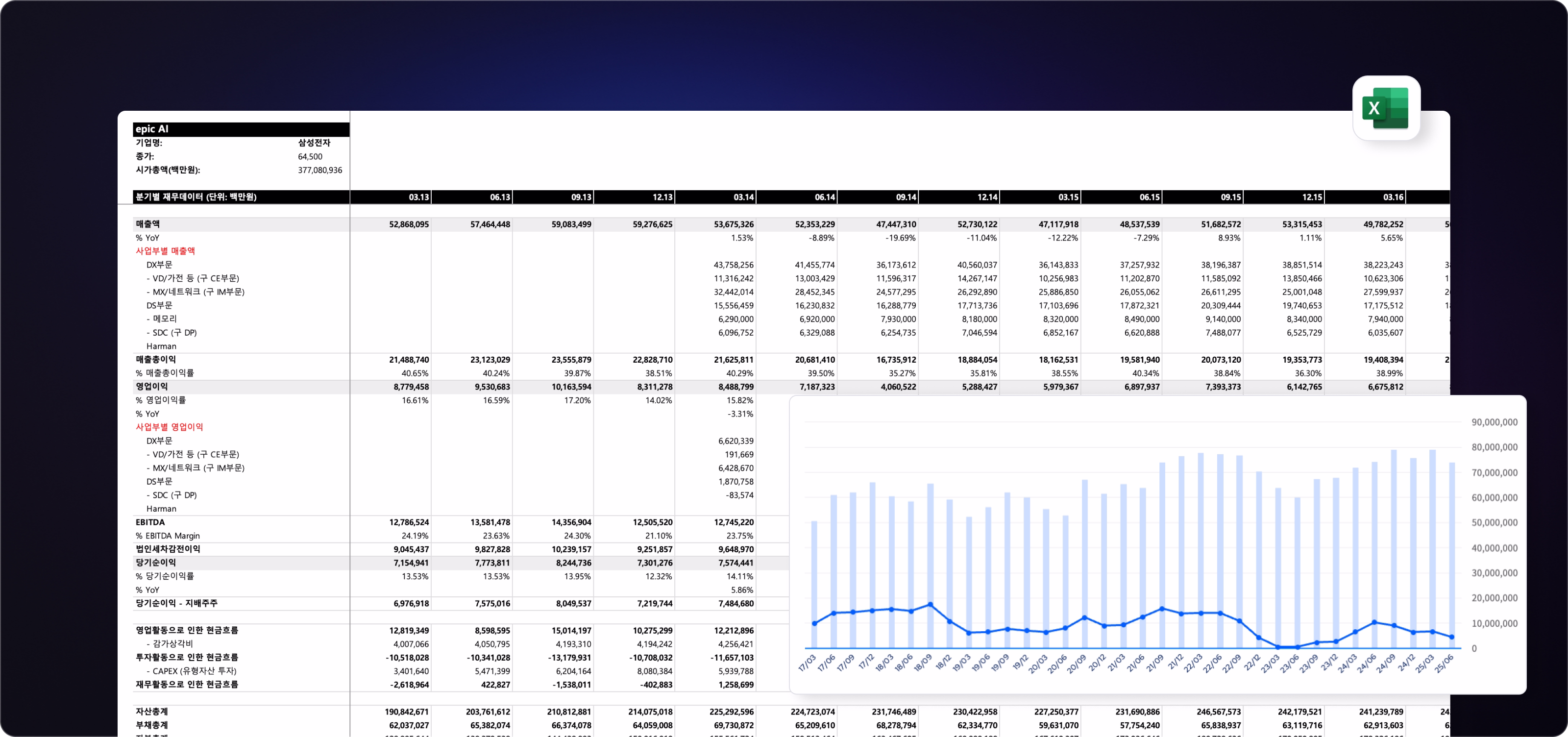
Task: Click the 매출액 row label
Action: click(147, 224)
